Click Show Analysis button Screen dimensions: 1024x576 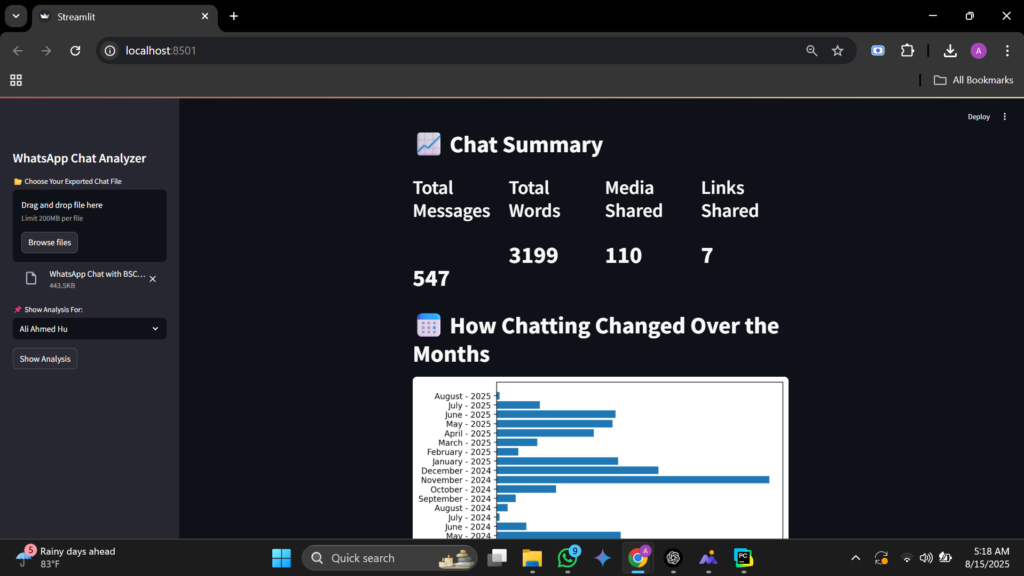click(45, 359)
